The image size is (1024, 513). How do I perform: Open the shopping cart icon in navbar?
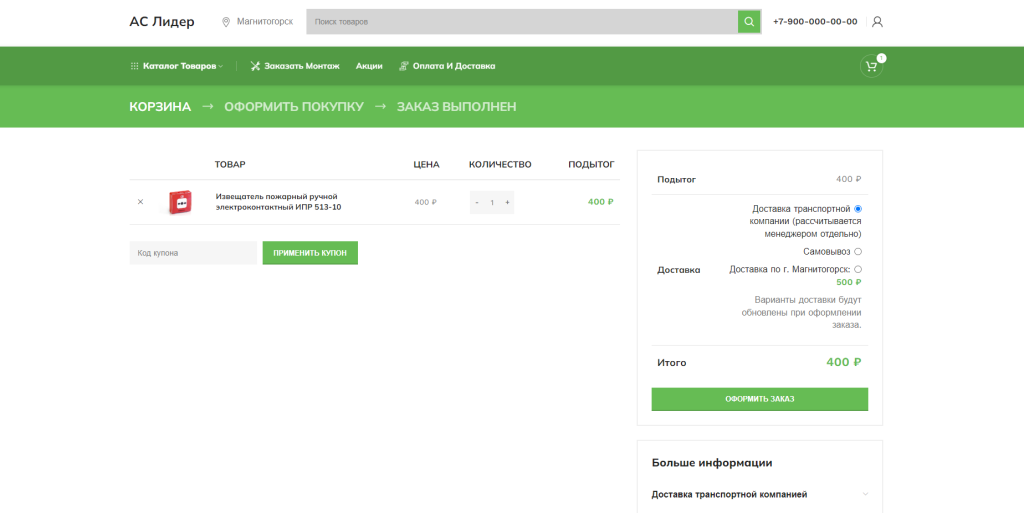(x=872, y=67)
